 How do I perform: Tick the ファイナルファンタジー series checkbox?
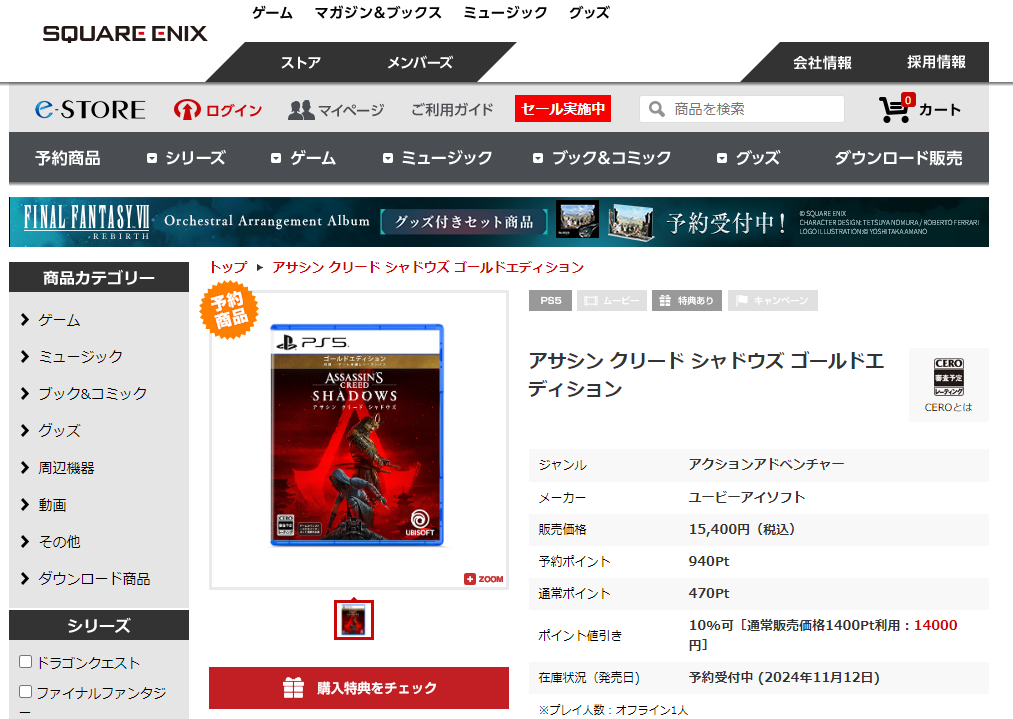tap(26, 692)
